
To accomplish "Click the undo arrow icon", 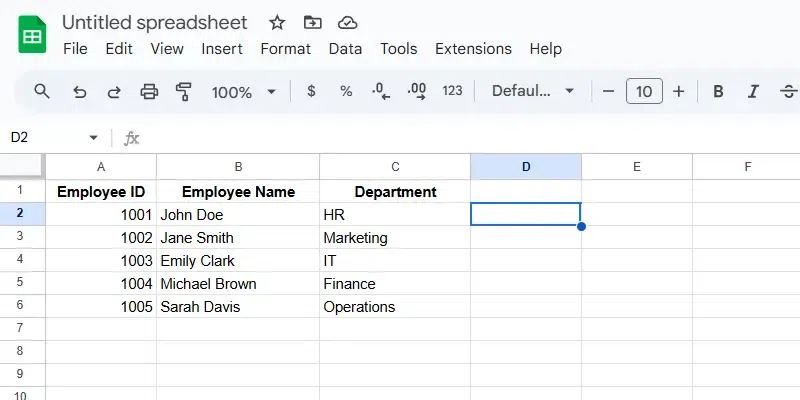I will 80,91.
